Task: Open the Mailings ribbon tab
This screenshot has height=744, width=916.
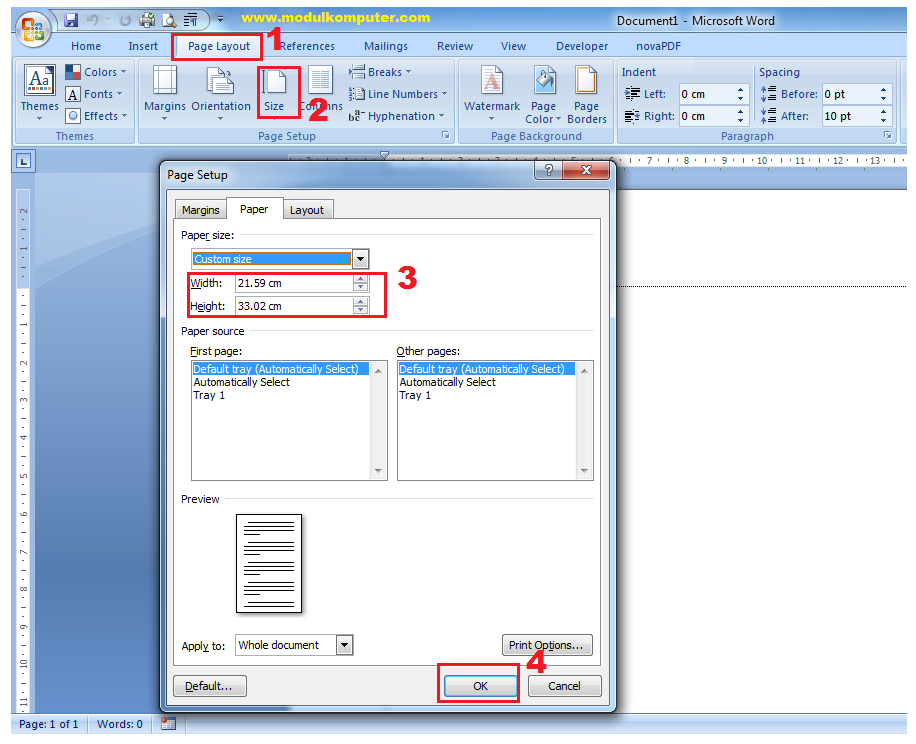Action: pyautogui.click(x=385, y=45)
